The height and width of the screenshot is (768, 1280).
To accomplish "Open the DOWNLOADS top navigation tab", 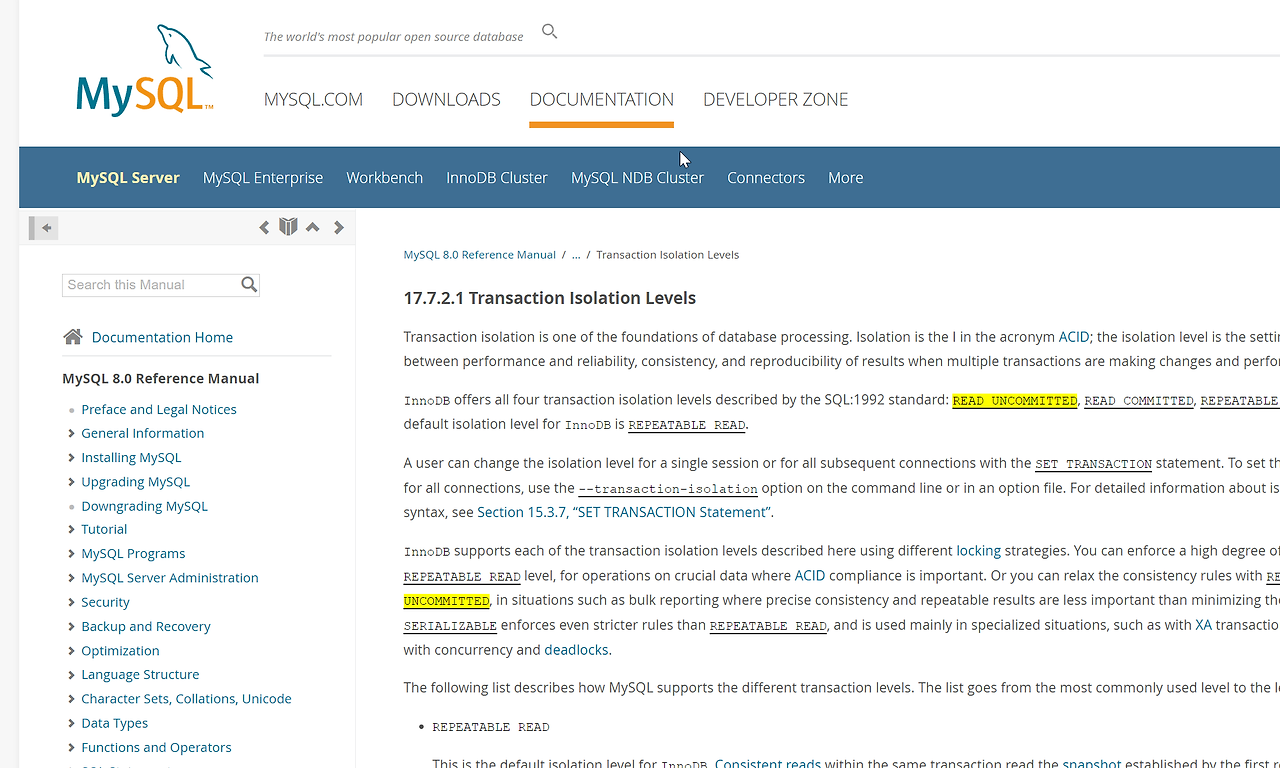I will coord(446,99).
